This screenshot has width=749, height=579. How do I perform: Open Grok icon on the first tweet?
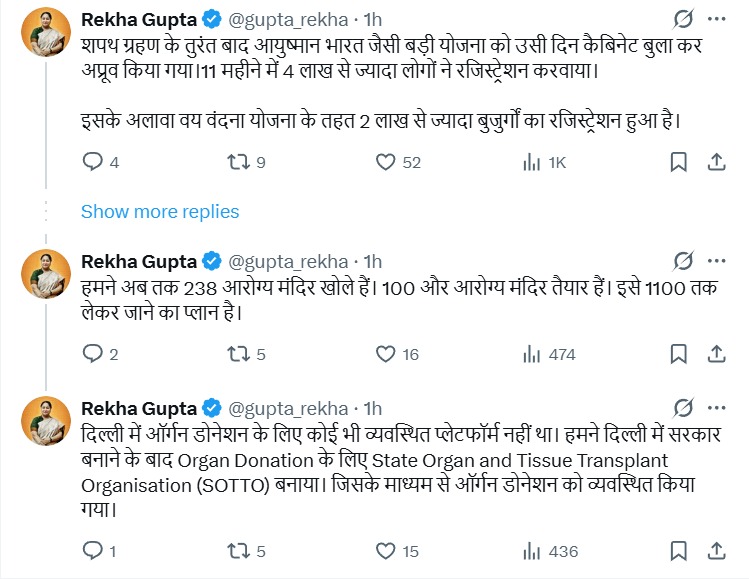pyautogui.click(x=685, y=20)
